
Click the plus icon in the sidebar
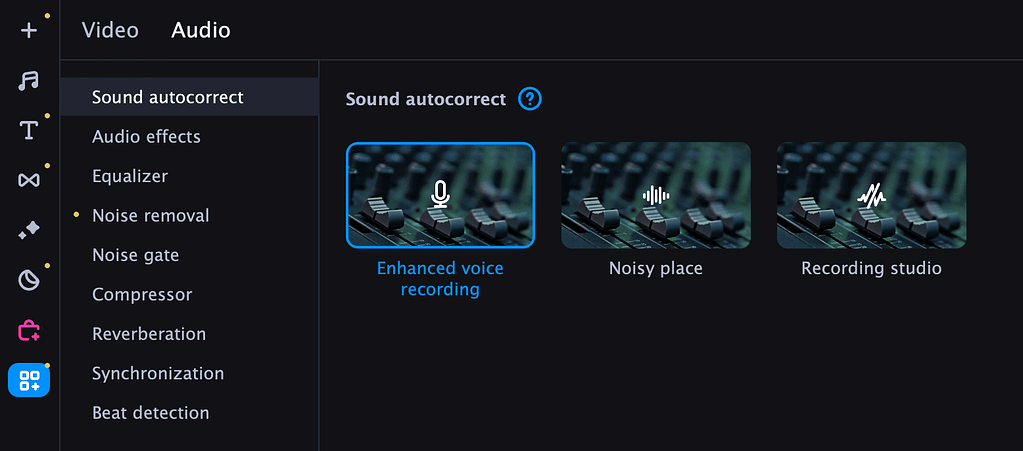click(29, 30)
